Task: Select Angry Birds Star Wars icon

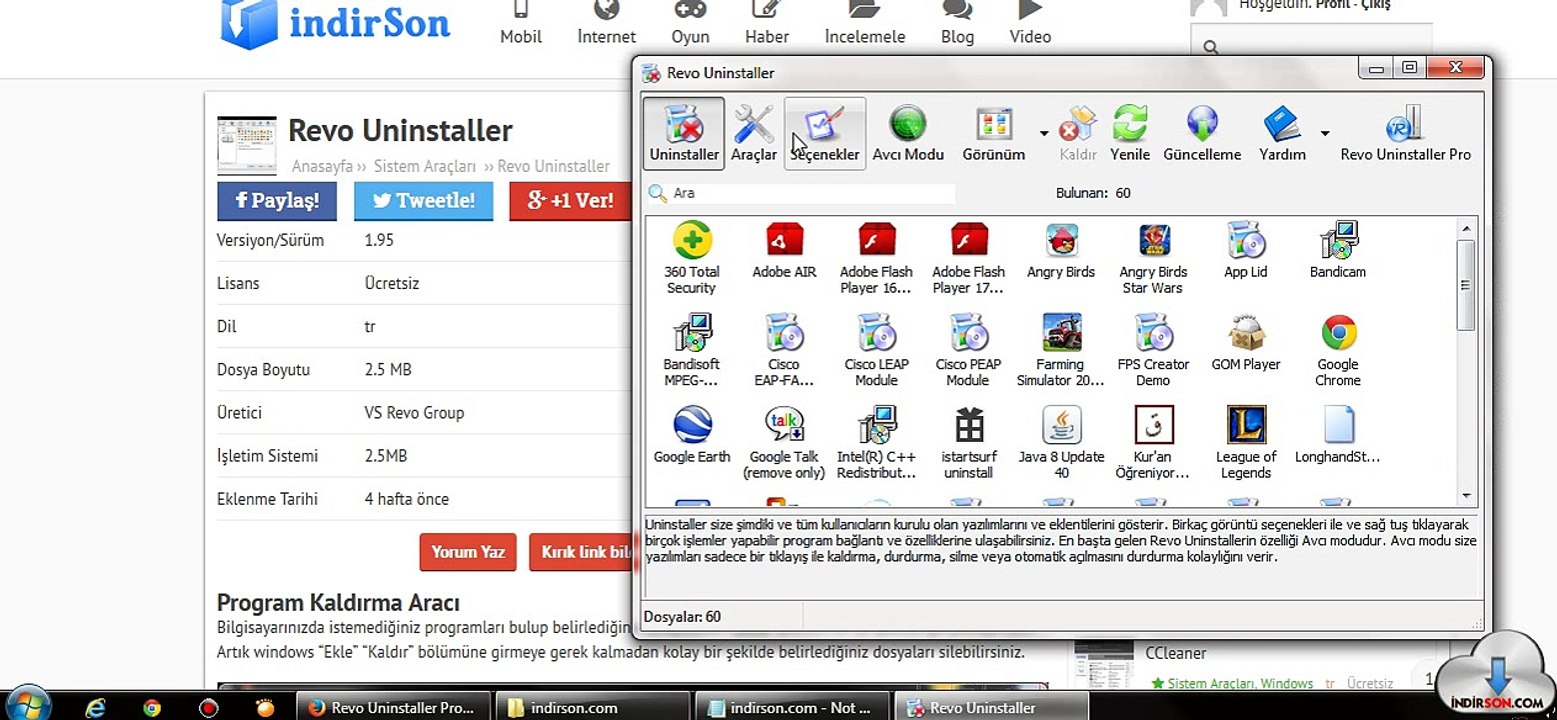Action: click(x=1152, y=258)
